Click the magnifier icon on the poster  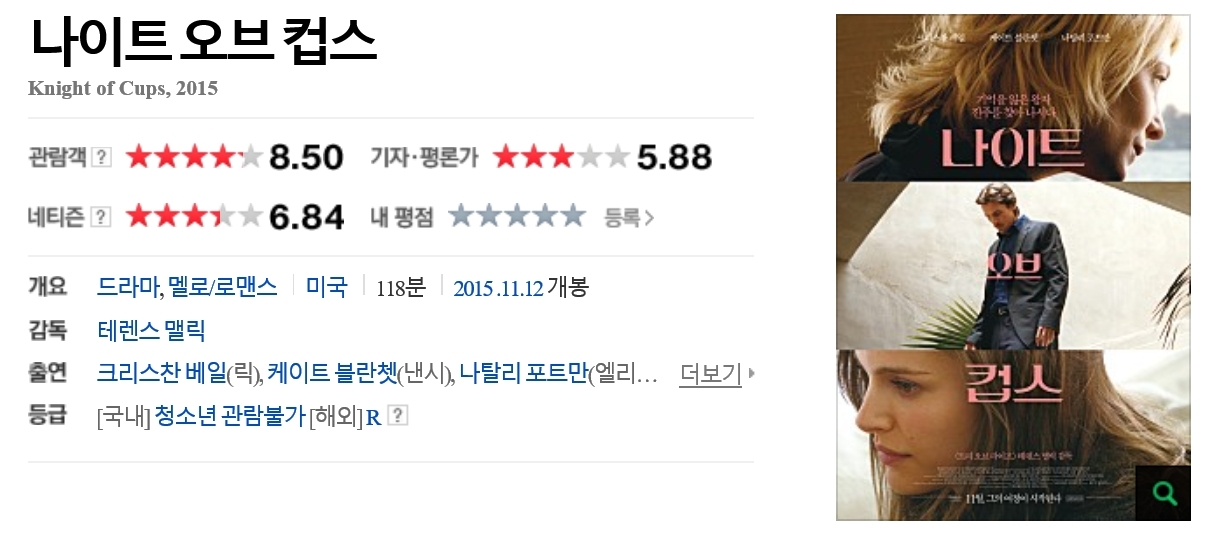1164,492
